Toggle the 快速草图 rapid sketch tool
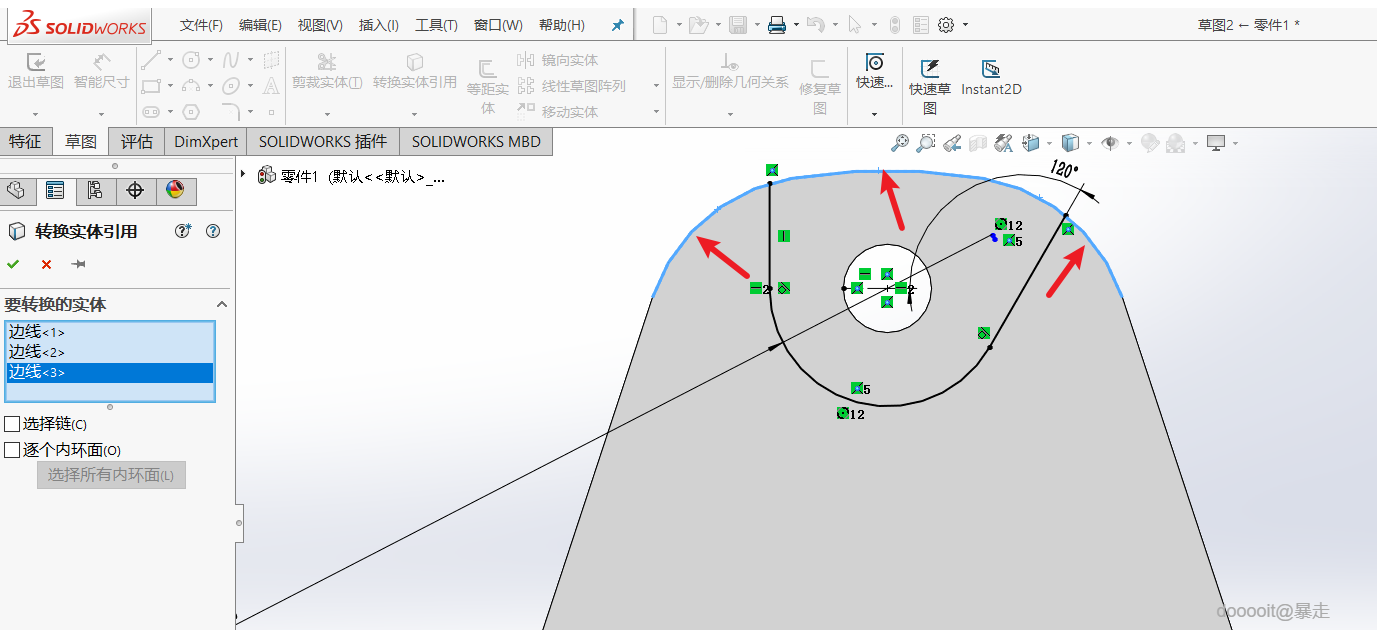The height and width of the screenshot is (630, 1377). point(929,85)
